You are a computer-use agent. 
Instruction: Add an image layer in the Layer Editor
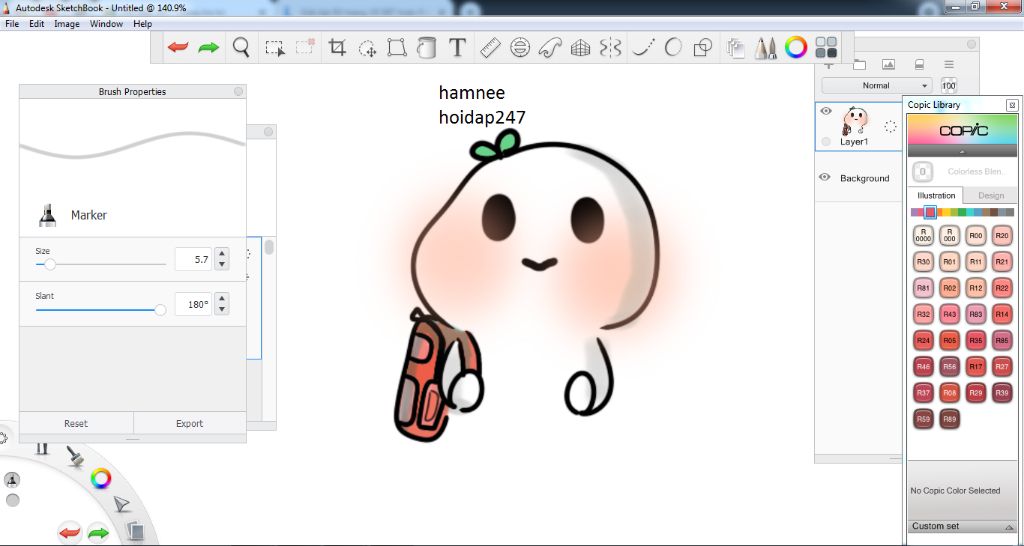click(x=888, y=65)
